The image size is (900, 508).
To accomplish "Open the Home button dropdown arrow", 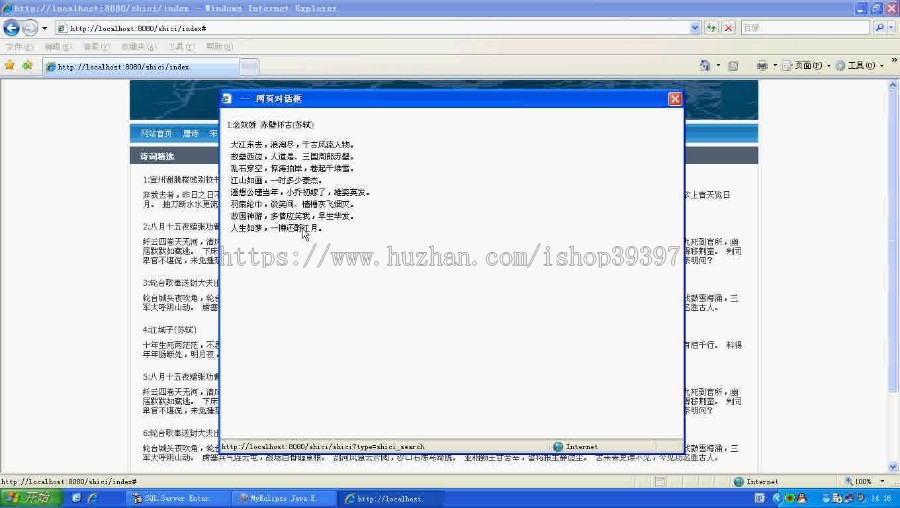I will tap(718, 65).
